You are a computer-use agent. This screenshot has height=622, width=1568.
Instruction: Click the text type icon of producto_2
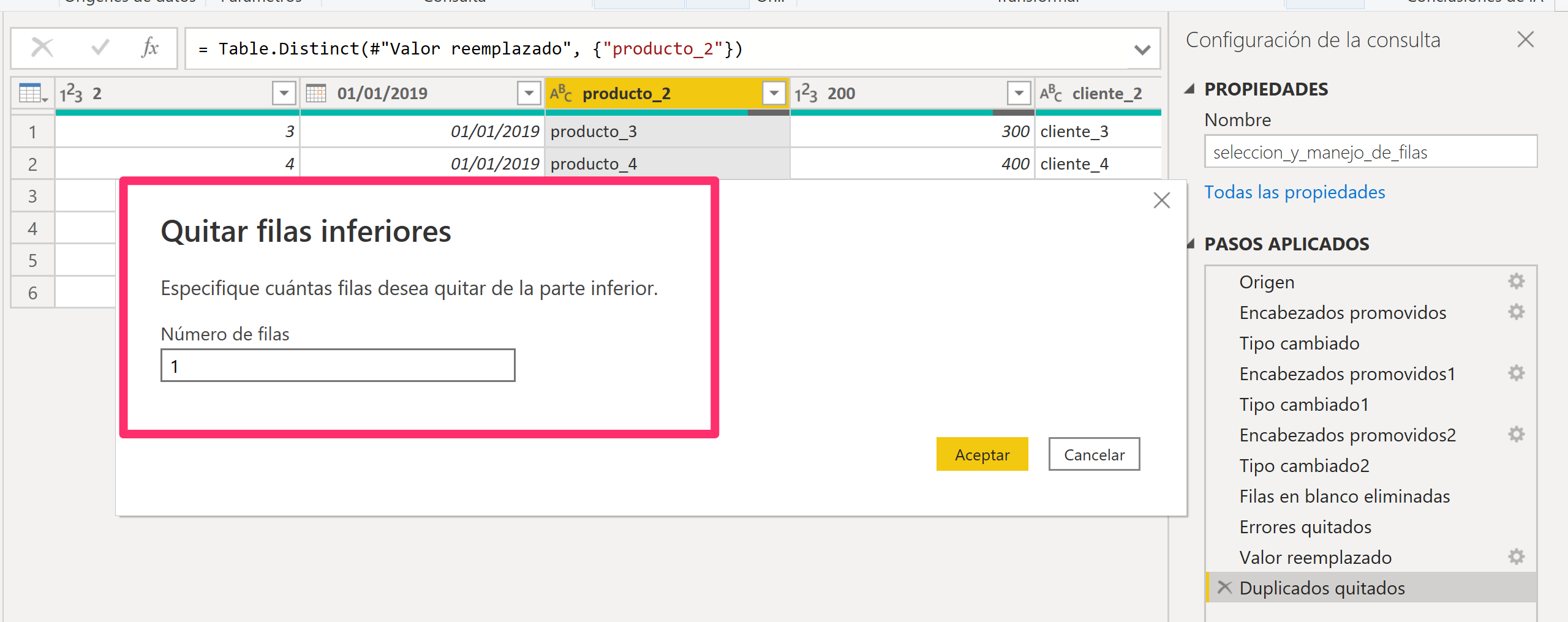tap(561, 94)
